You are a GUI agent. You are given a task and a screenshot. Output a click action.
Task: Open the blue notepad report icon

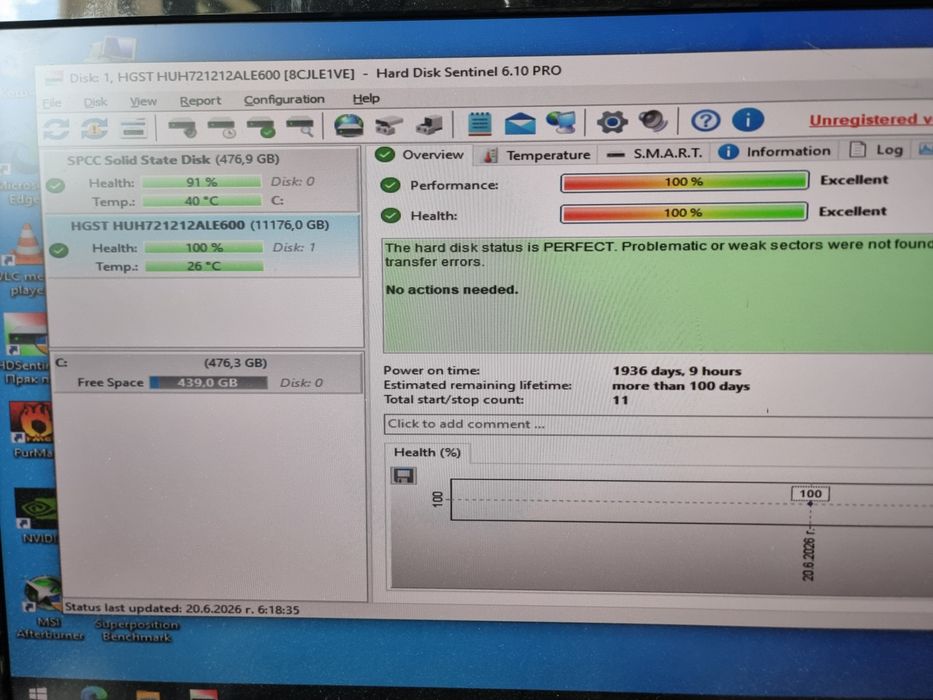click(x=479, y=123)
